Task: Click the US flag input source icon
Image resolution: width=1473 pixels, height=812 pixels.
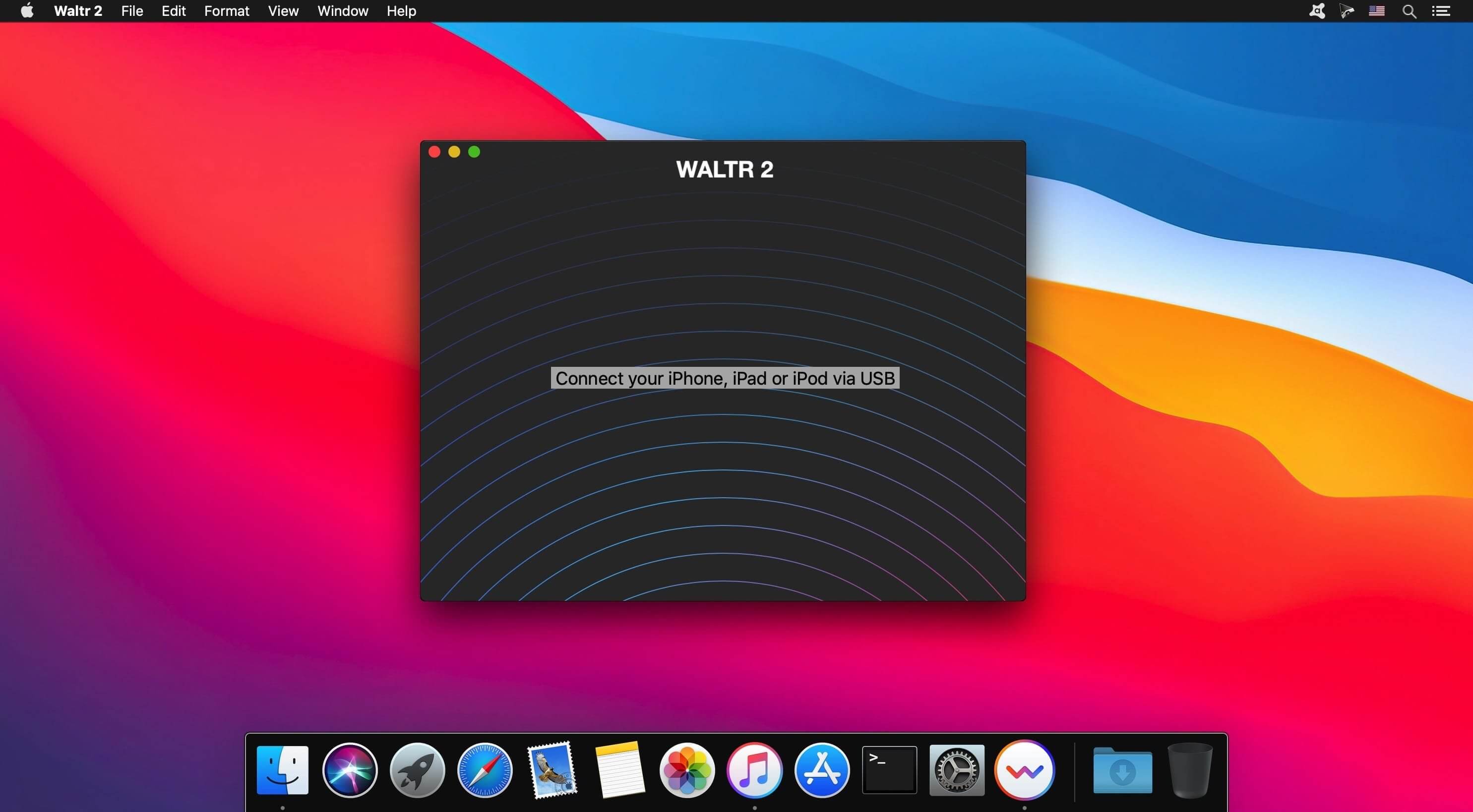Action: coord(1376,11)
